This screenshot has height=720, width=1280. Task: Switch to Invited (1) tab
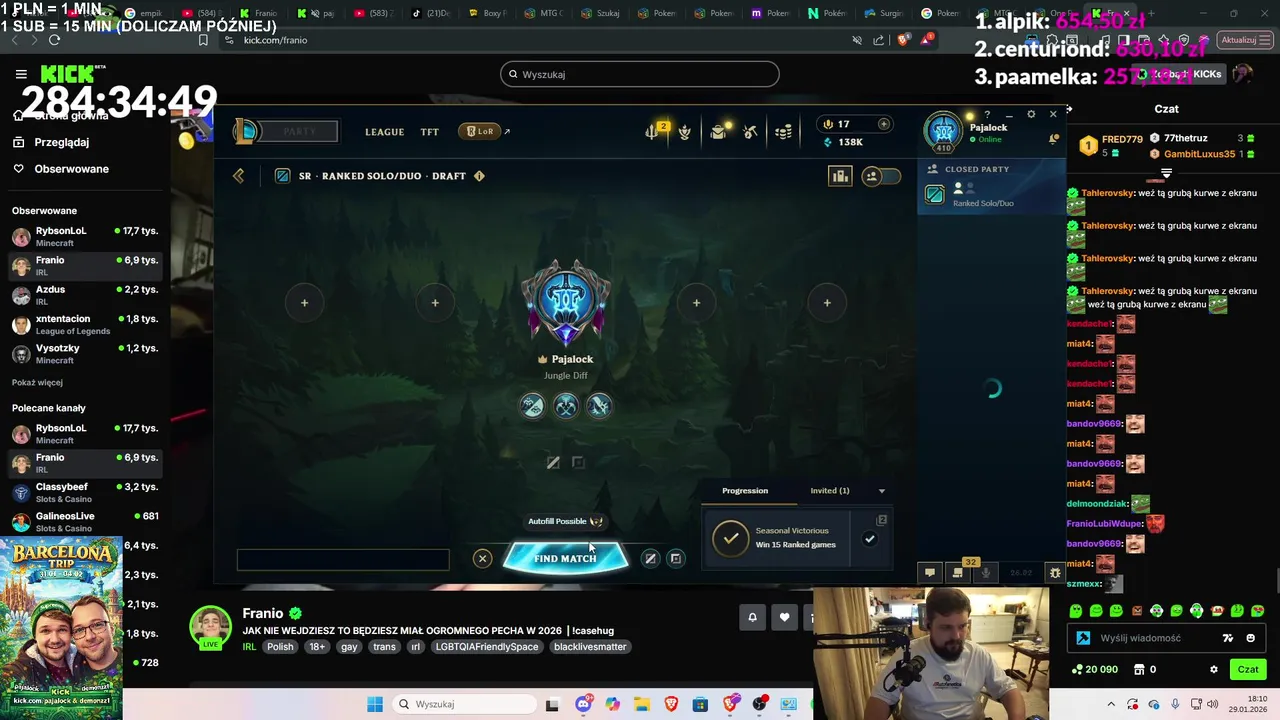coord(830,491)
